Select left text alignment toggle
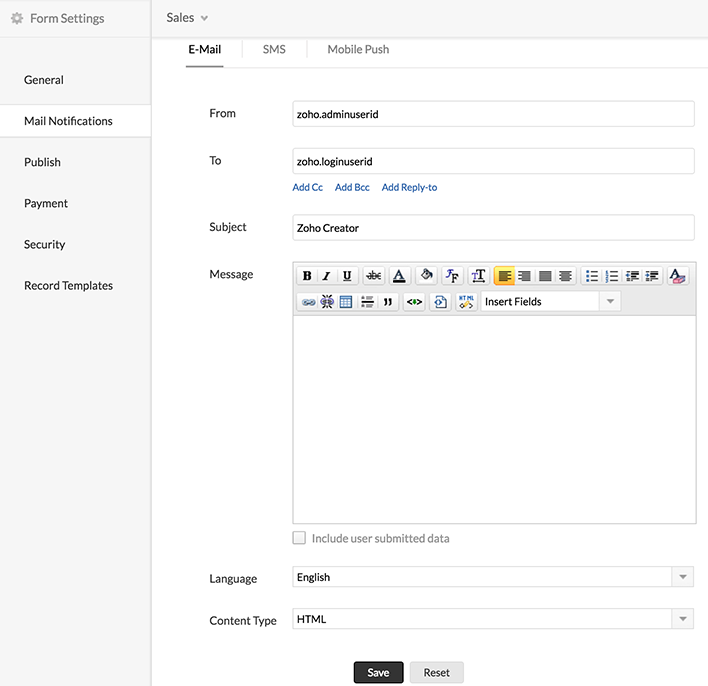Image resolution: width=708 pixels, height=686 pixels. click(504, 276)
